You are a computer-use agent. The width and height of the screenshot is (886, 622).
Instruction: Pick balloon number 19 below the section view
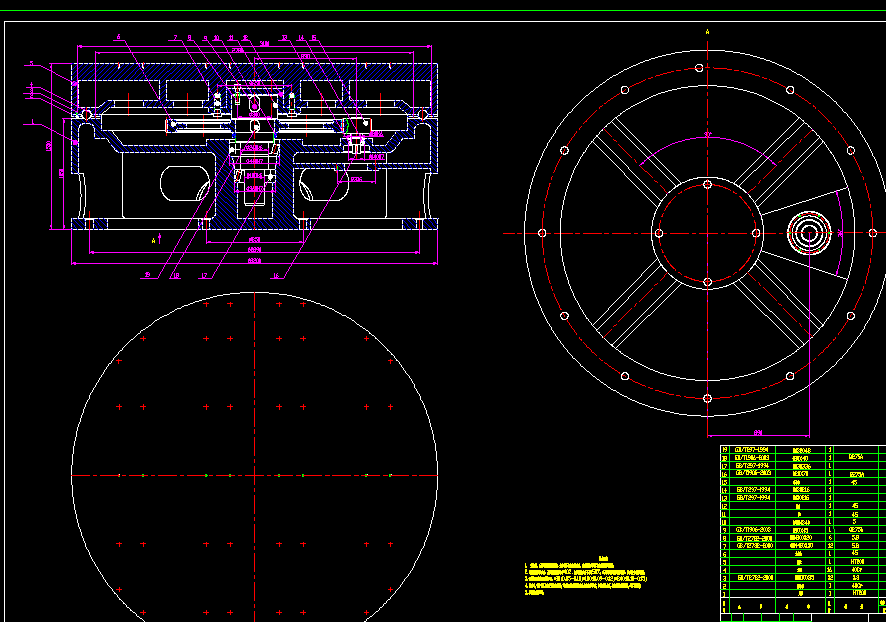(147, 275)
